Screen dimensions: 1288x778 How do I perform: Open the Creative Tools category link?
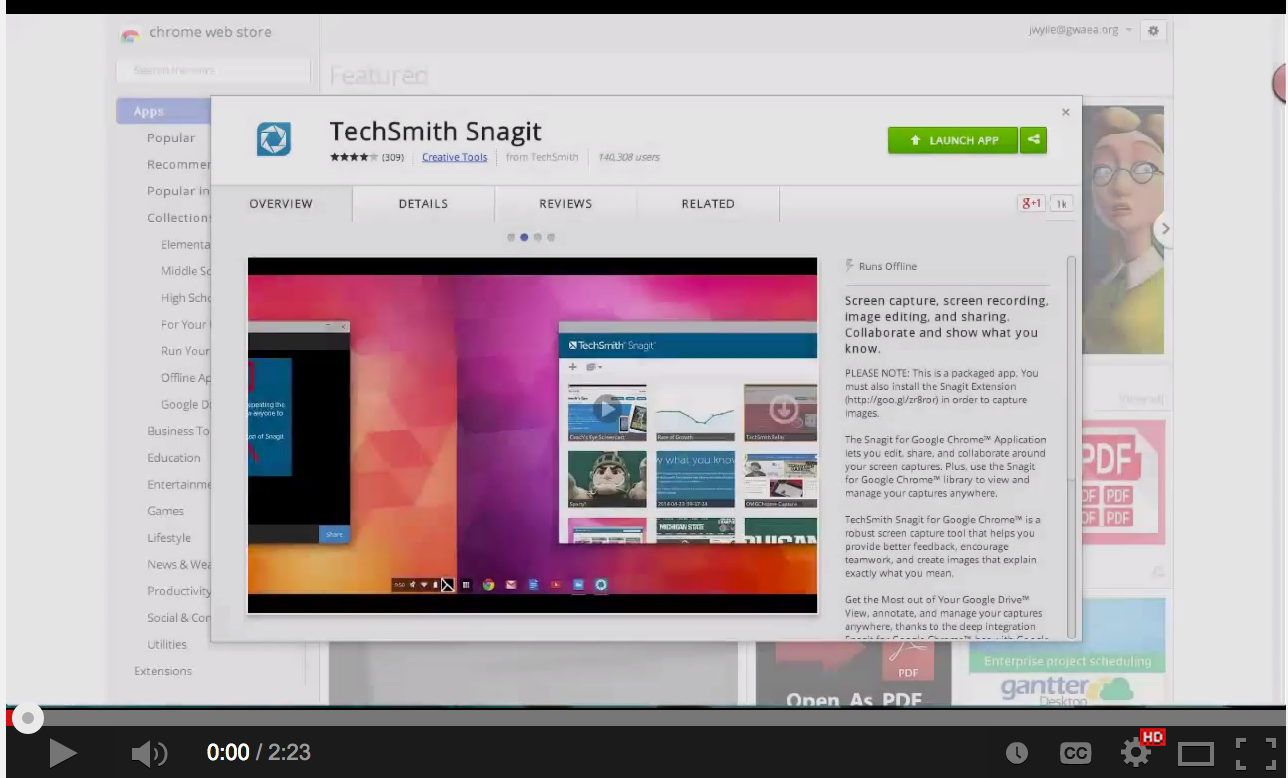coord(455,157)
